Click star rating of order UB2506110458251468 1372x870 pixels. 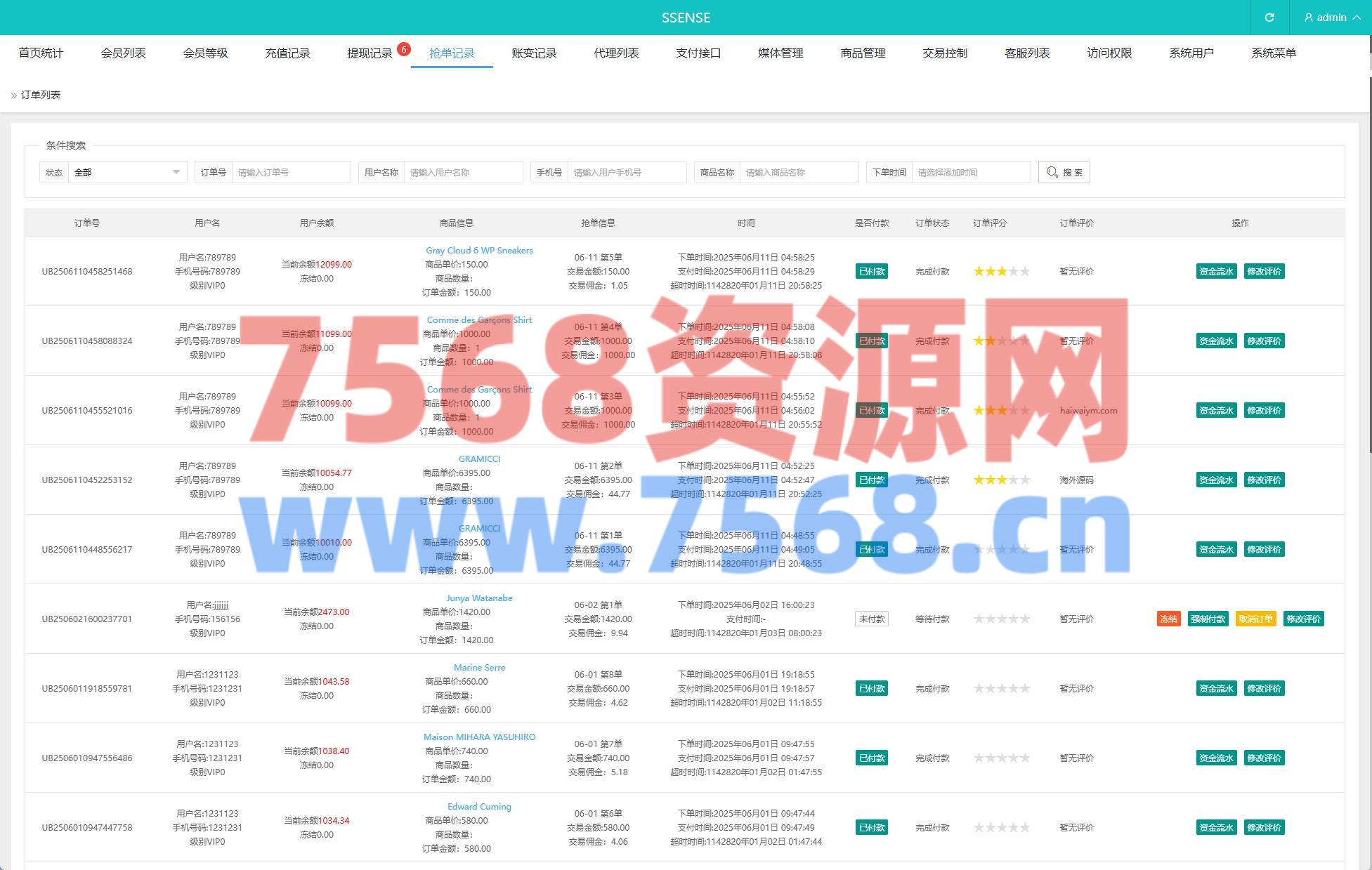(1001, 271)
